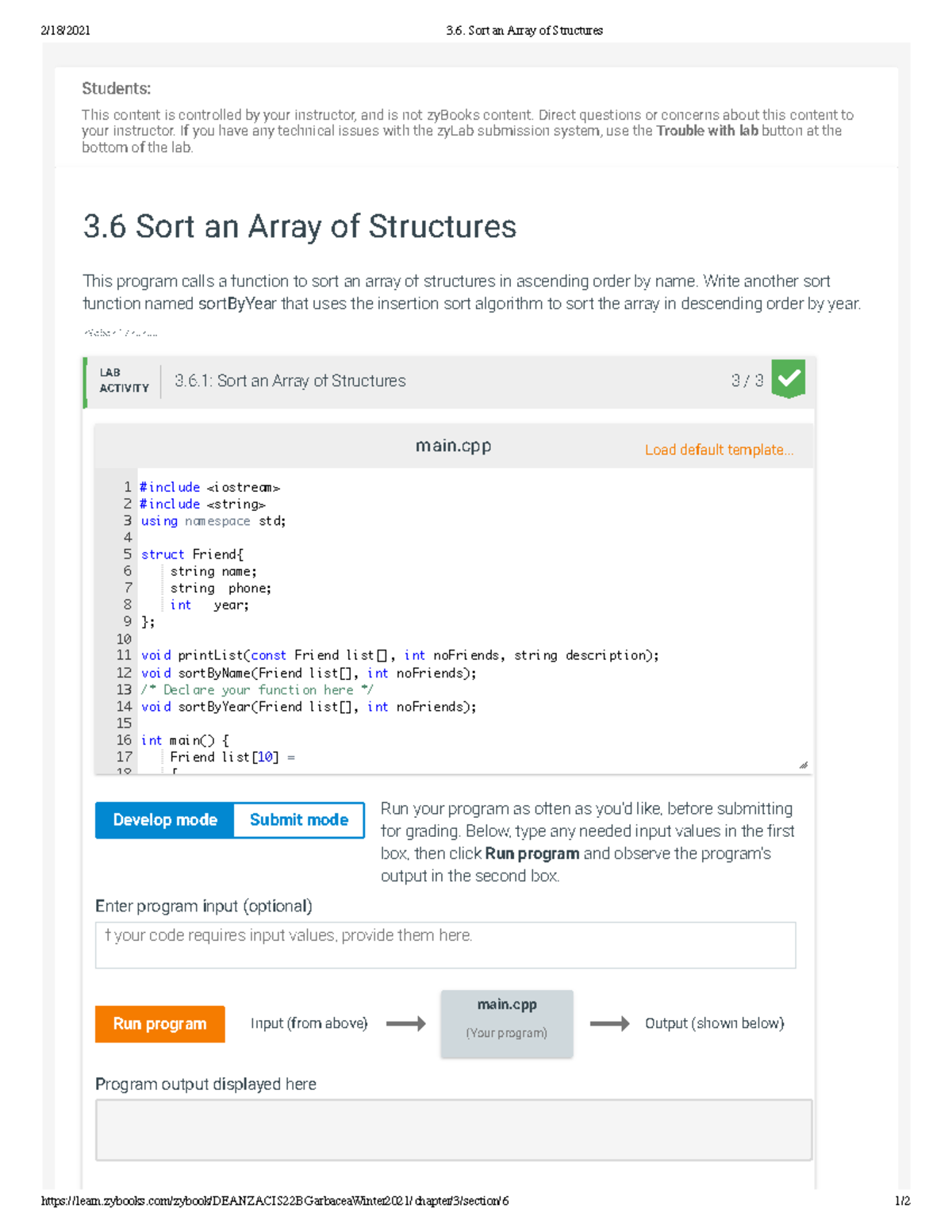Click line 14 sortByYear declaration in editor

tap(309, 707)
